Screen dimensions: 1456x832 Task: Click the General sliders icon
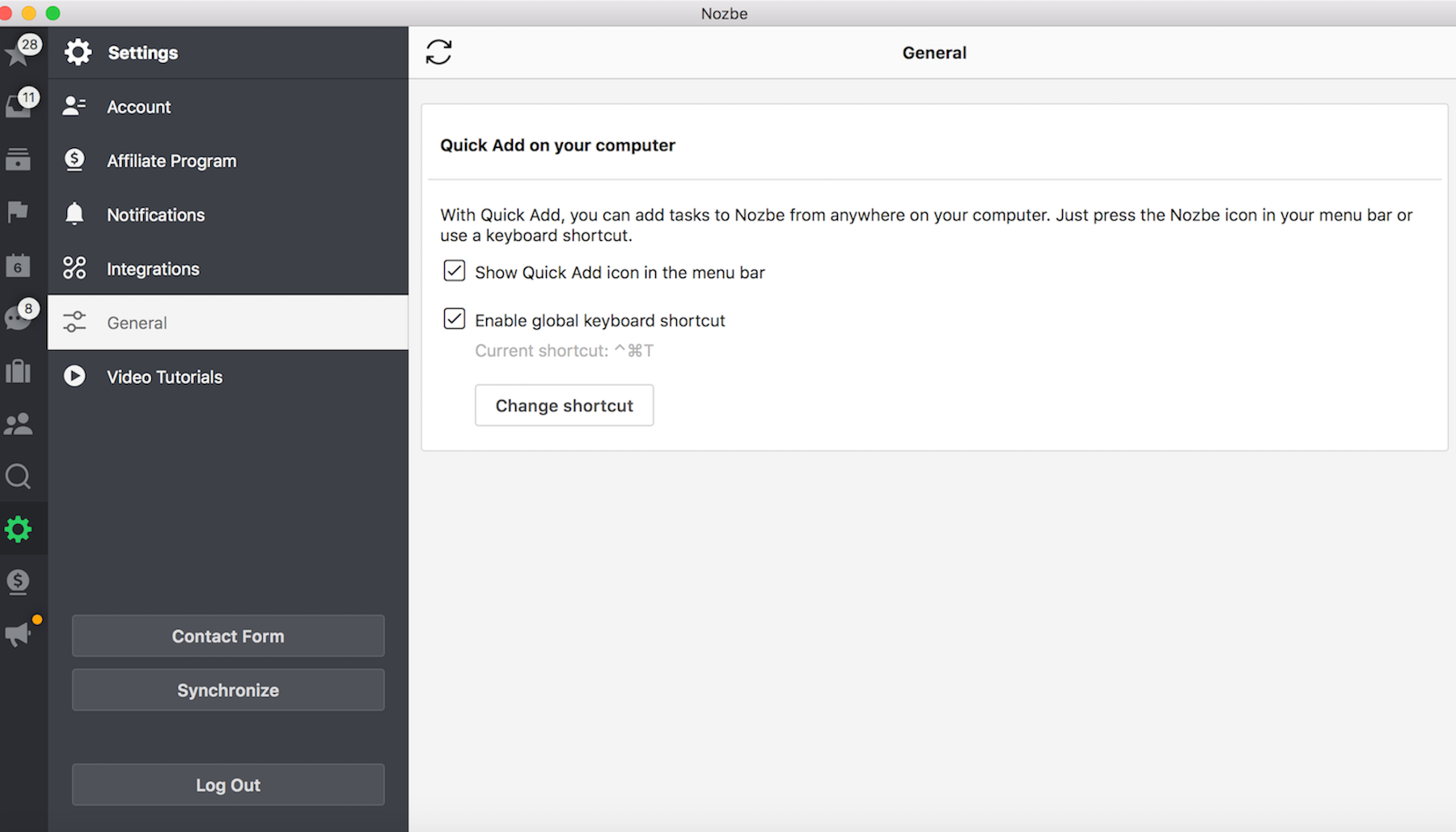pyautogui.click(x=74, y=322)
